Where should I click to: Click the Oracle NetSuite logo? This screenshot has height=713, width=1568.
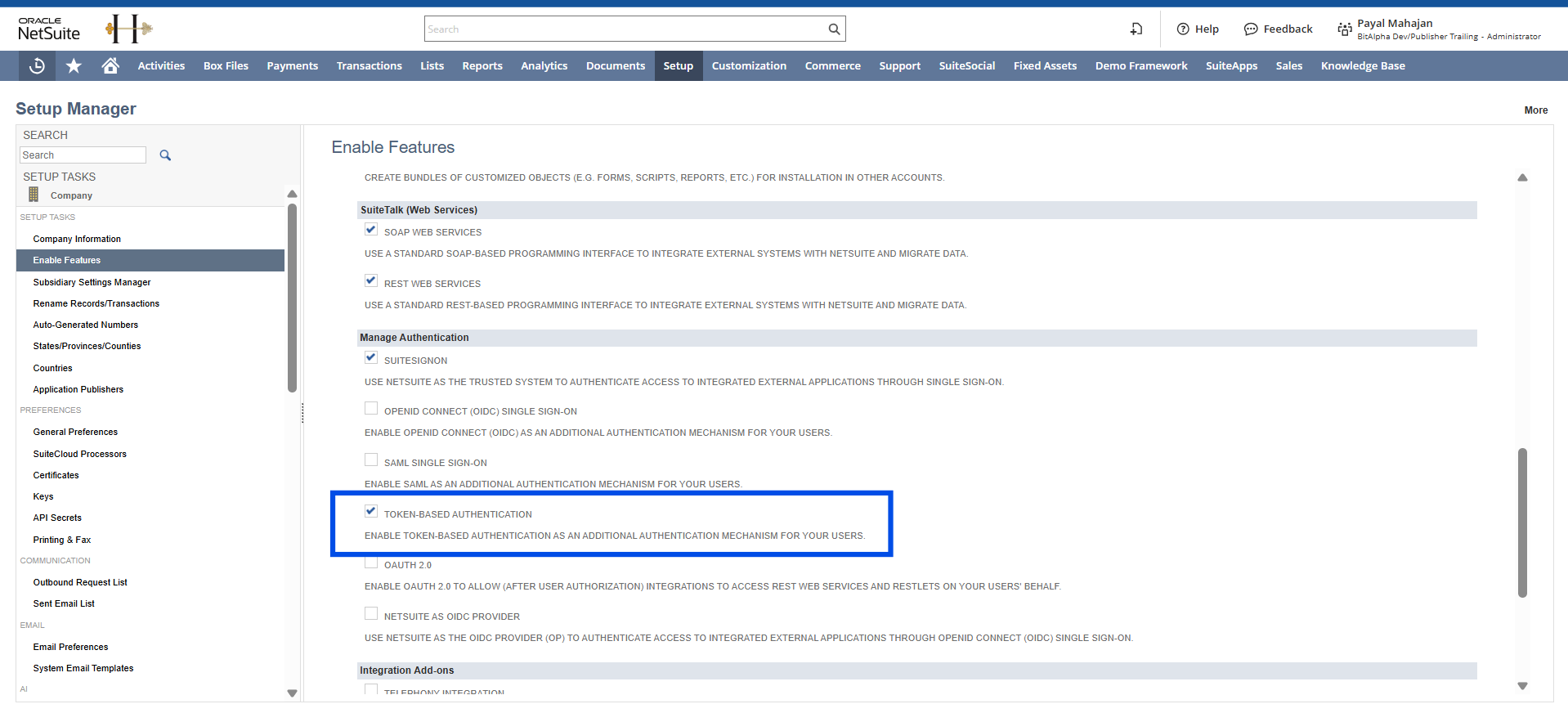(49, 29)
